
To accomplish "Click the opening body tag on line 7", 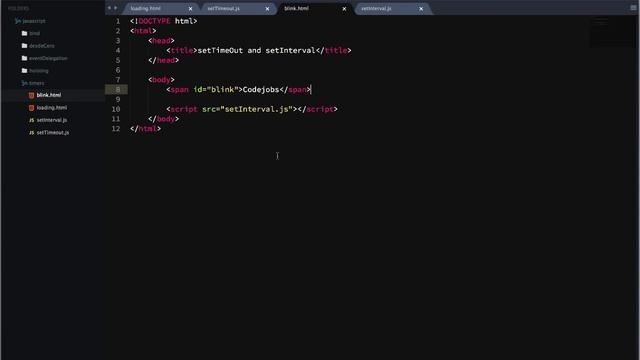I will (x=161, y=80).
